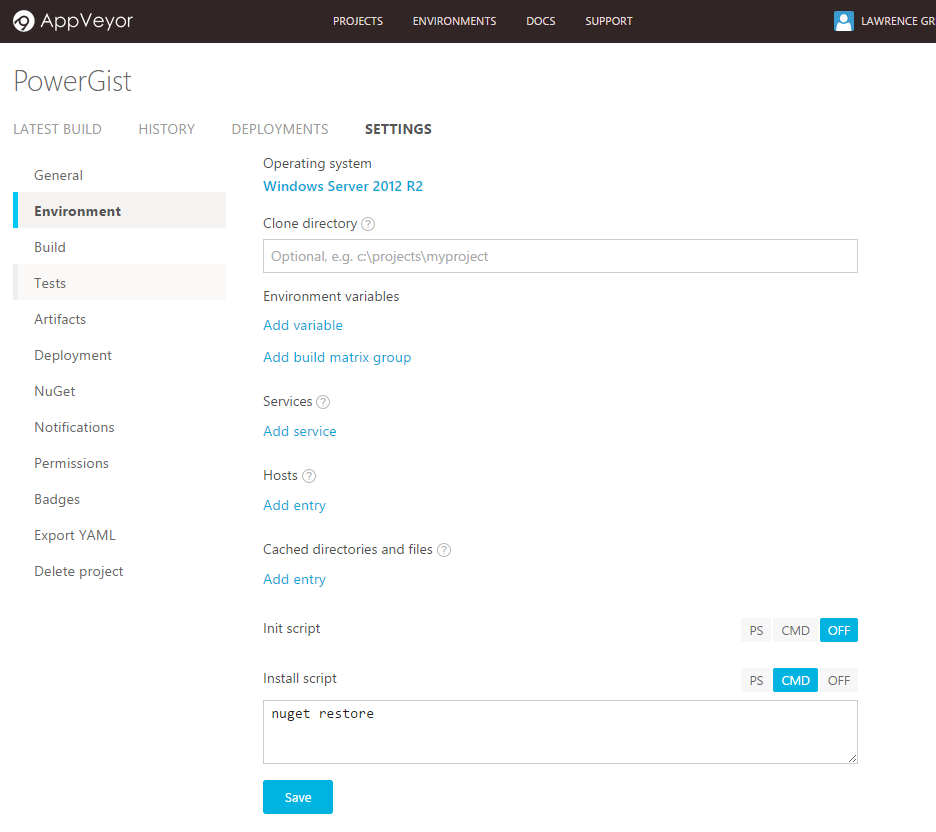
Task: Click help icon beside Cached directories and files
Action: [x=444, y=550]
